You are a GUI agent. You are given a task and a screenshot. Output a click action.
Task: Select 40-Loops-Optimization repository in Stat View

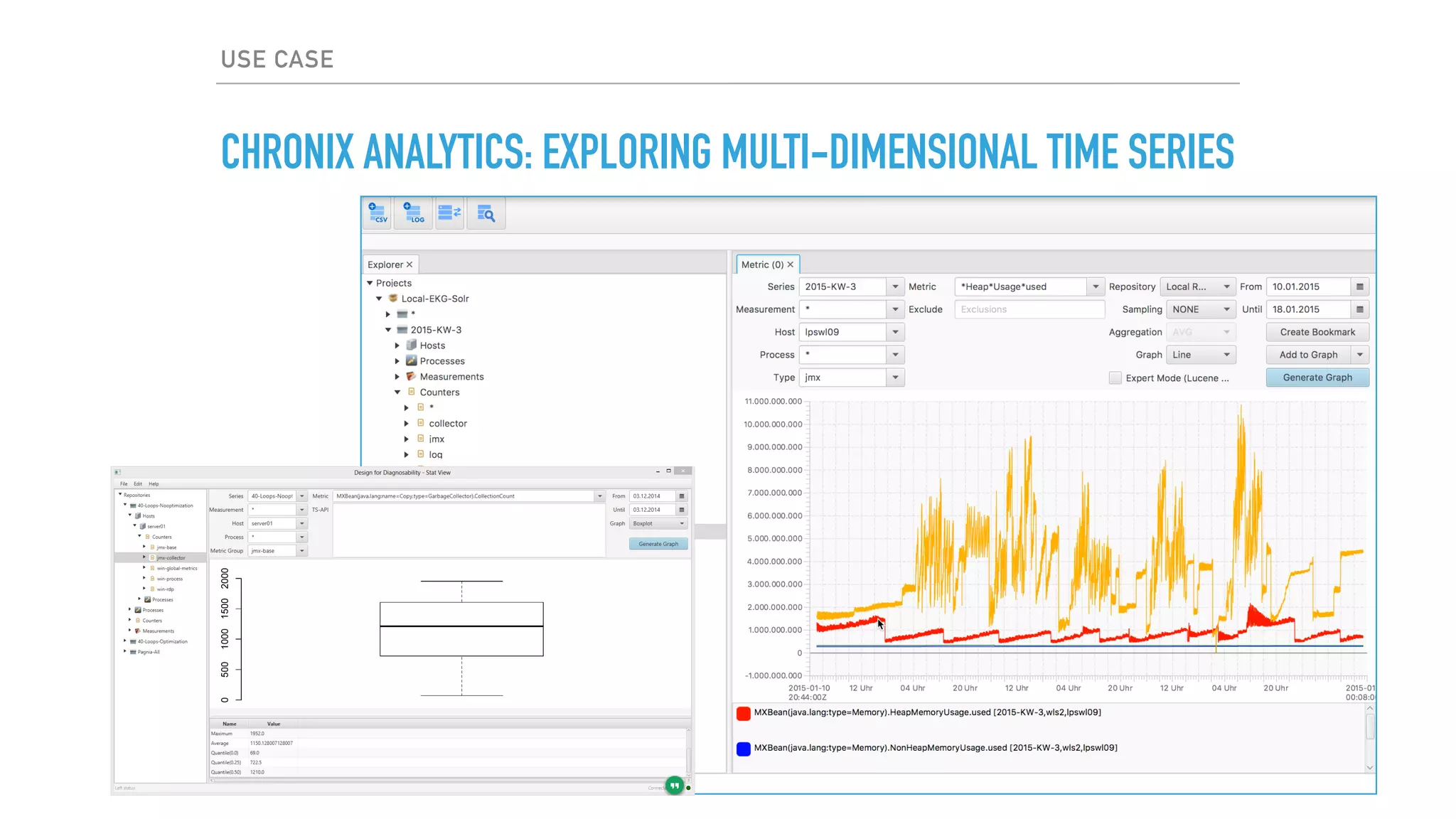click(x=162, y=641)
